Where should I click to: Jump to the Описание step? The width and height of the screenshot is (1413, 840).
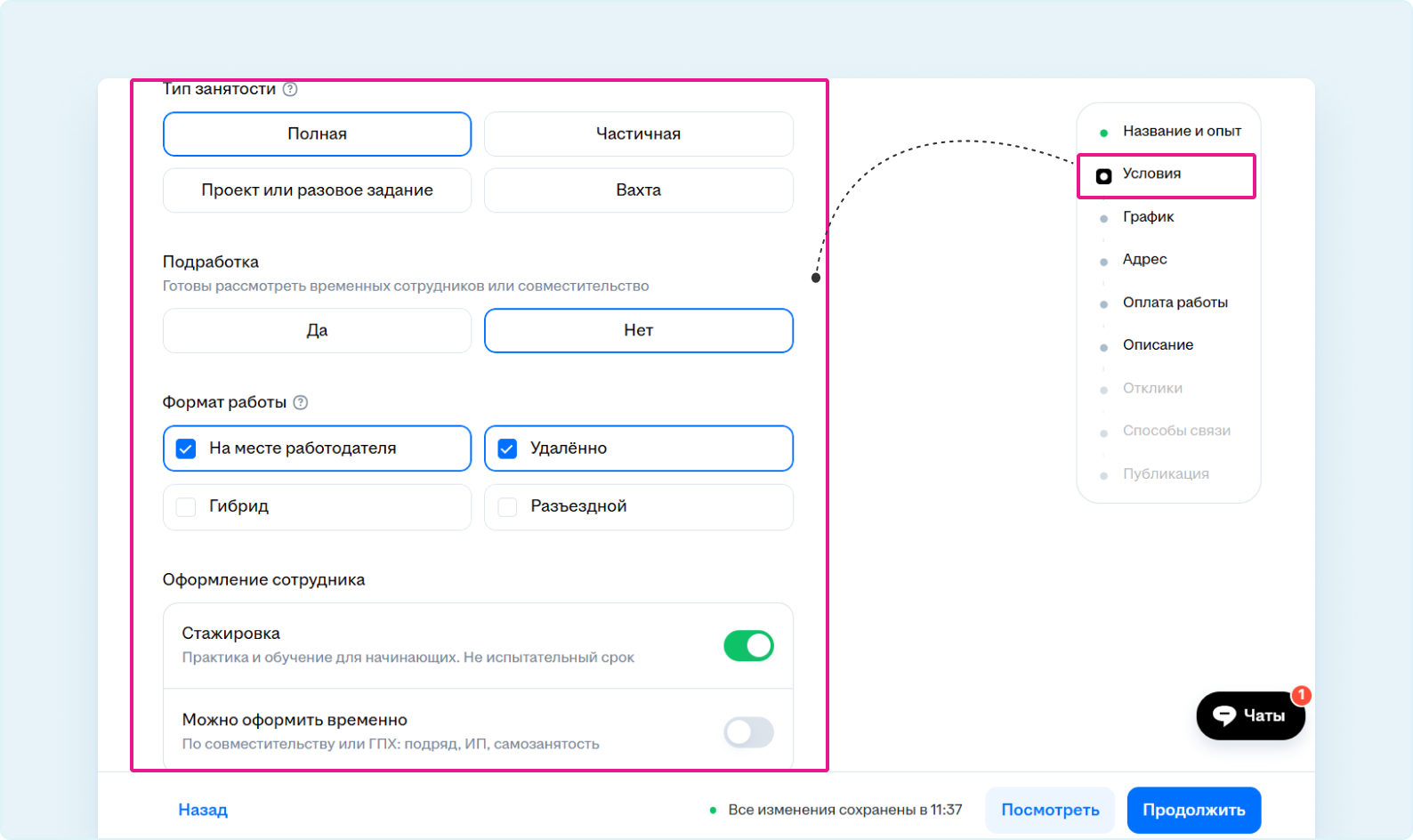click(1158, 345)
